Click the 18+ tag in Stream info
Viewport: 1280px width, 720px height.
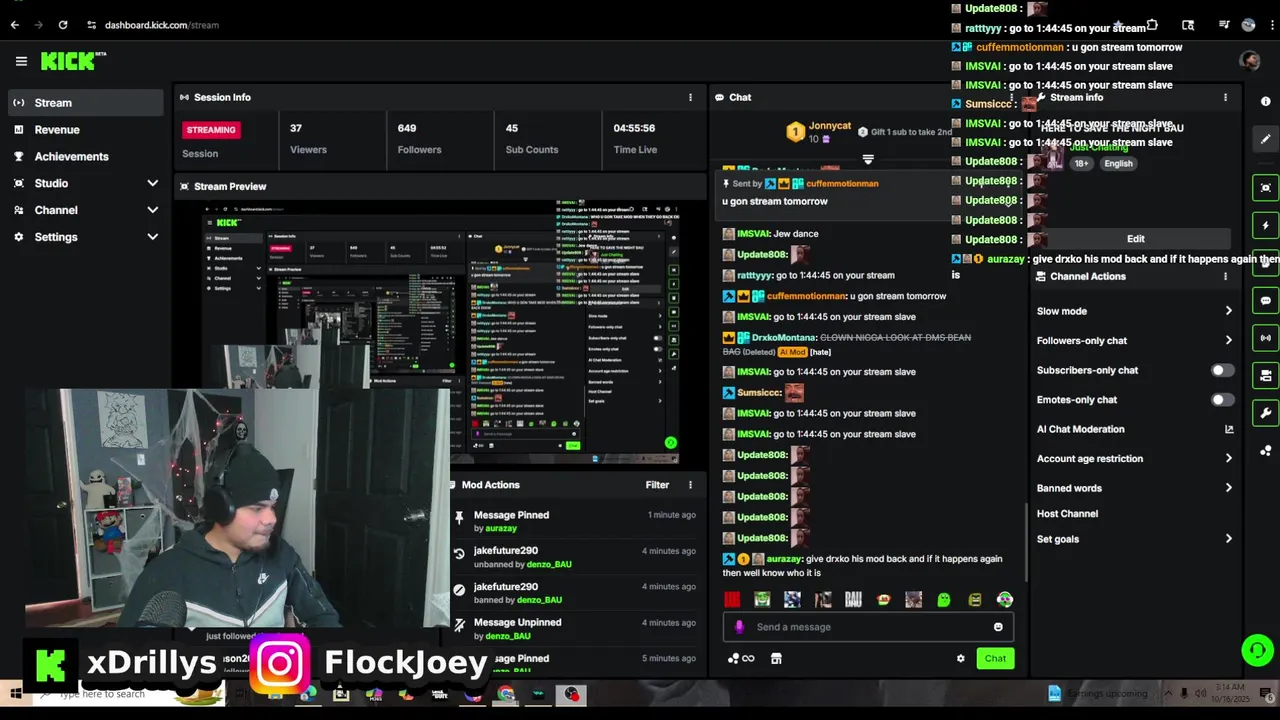coord(1081,164)
